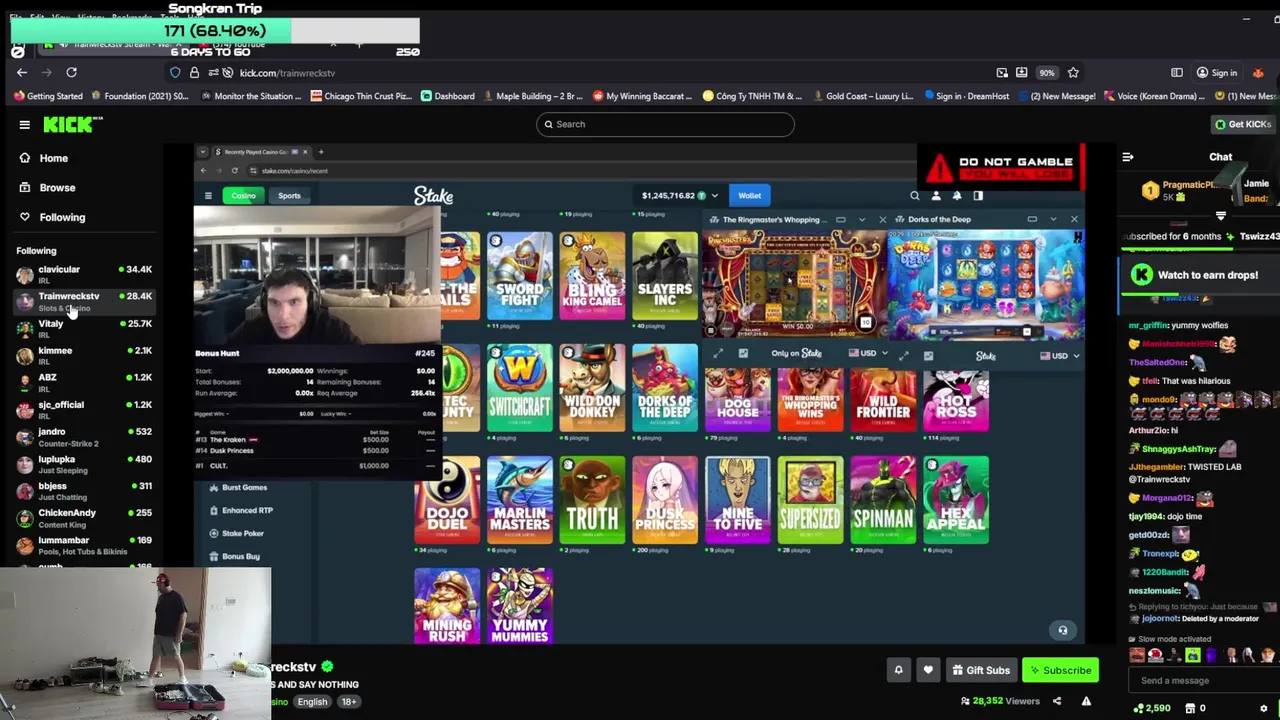Open chat settings gear icon
The height and width of the screenshot is (720, 1280).
pos(1264,708)
